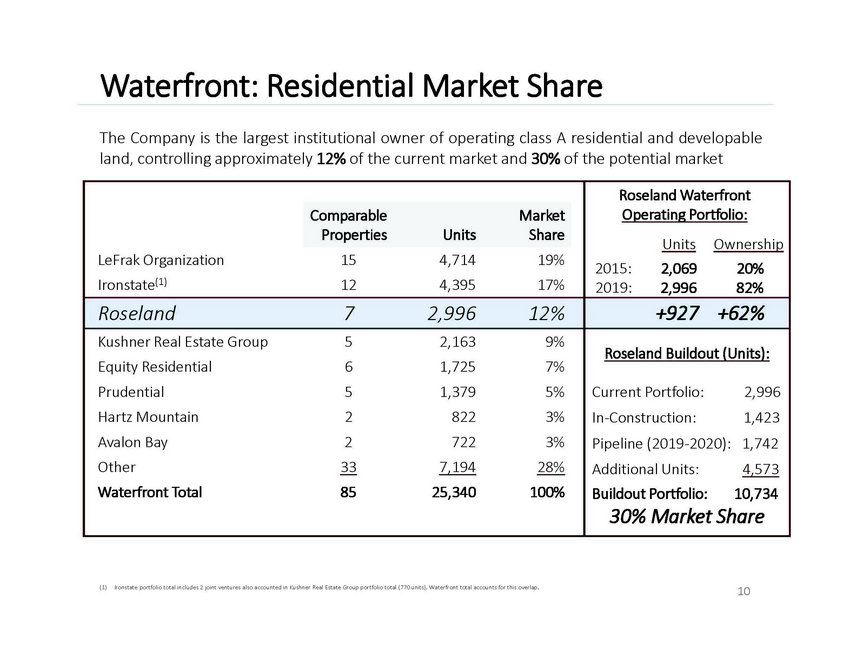The image size is (850, 657).
Task: Click the Other row's properties value '33'
Action: tap(348, 467)
